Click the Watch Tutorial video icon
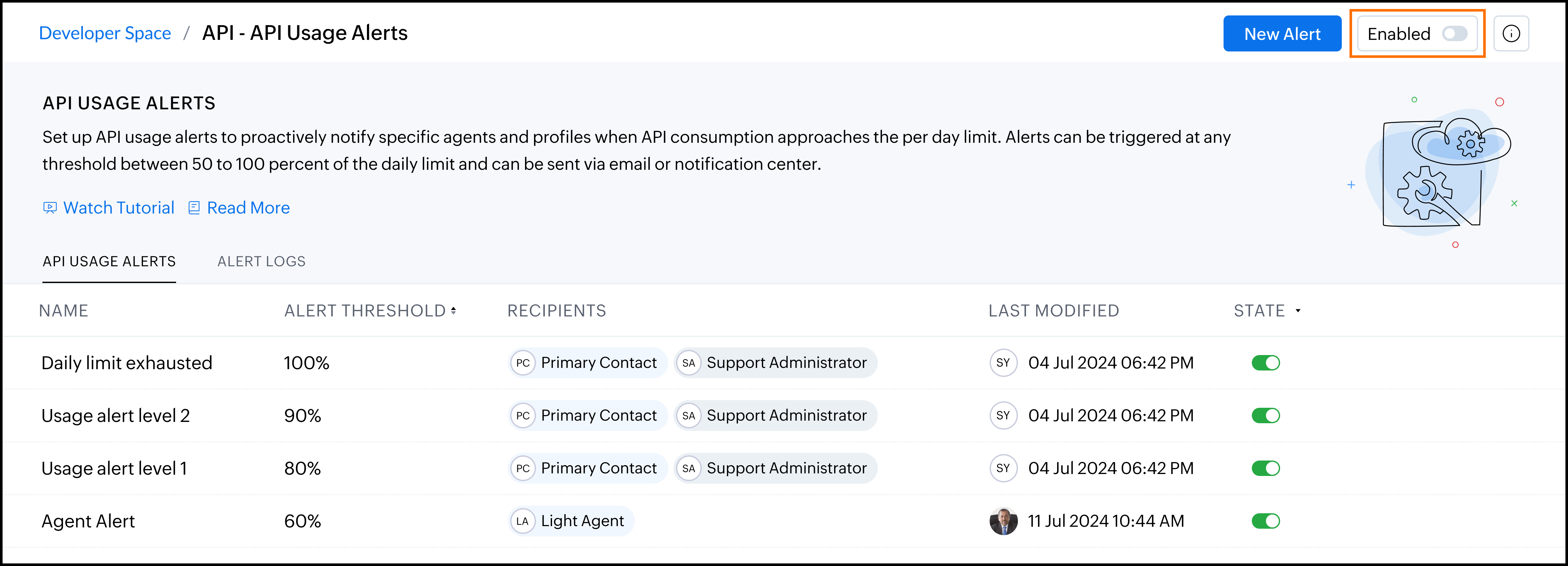 click(50, 208)
